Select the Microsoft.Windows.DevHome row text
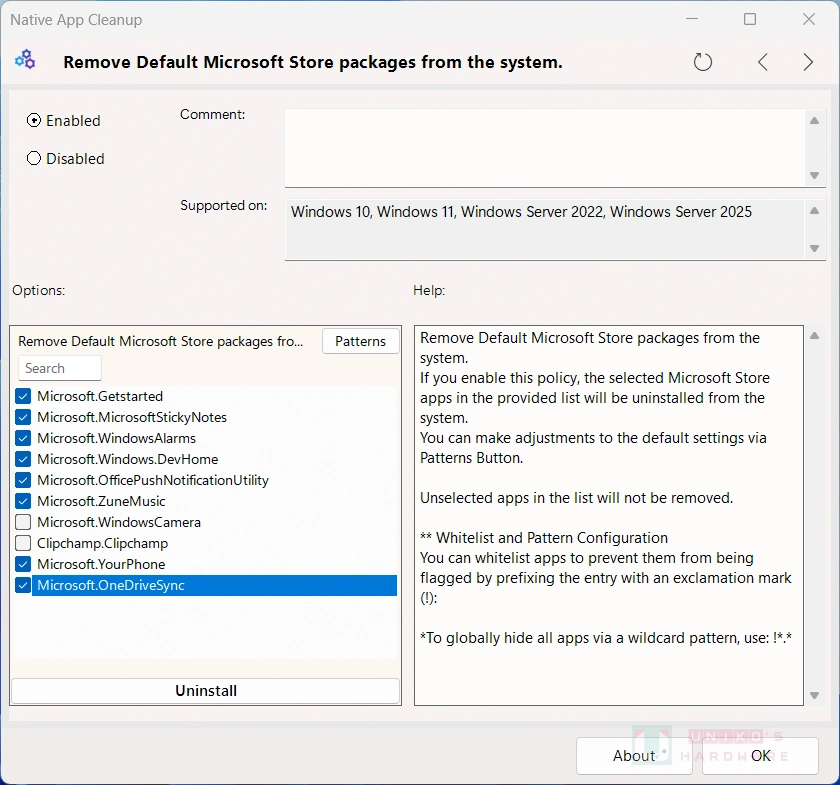This screenshot has height=785, width=840. tap(128, 459)
